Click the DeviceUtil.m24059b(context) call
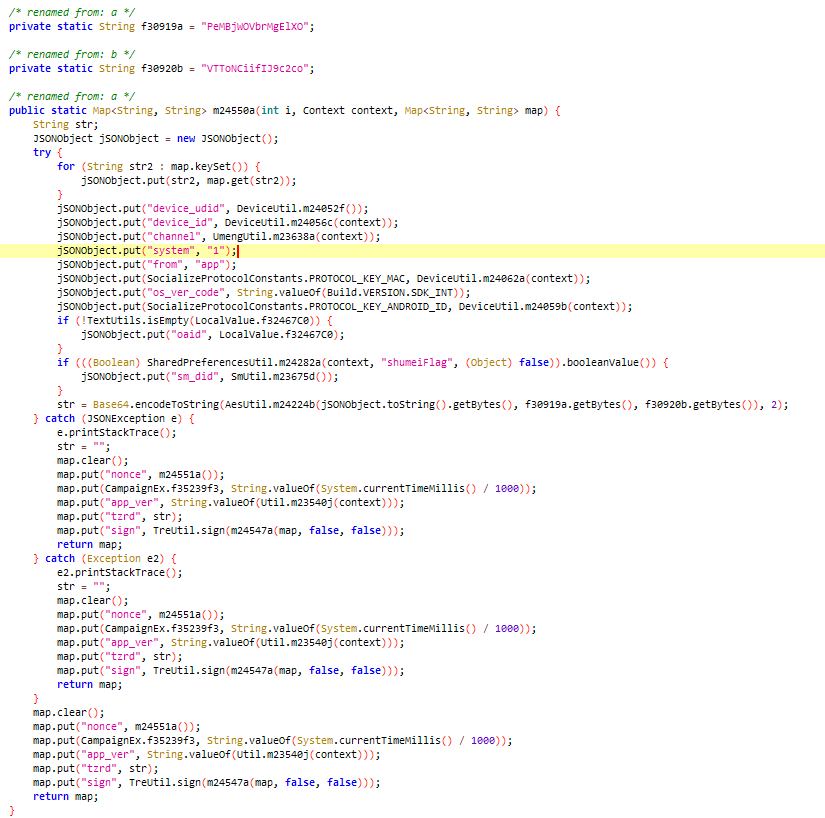Viewport: 825px width, 818px height. [542, 307]
